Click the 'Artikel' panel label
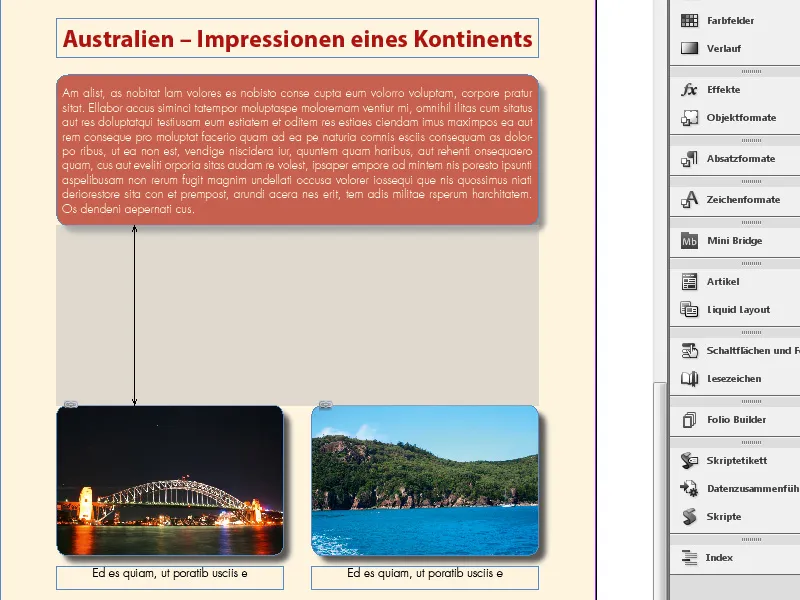Screen dimensions: 800x600 [723, 282]
